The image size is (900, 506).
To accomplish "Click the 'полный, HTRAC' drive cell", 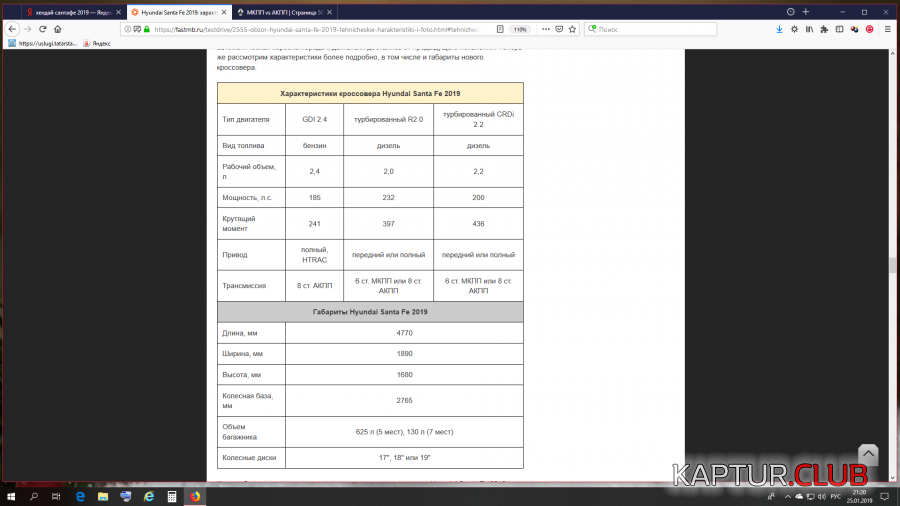I will 315,255.
